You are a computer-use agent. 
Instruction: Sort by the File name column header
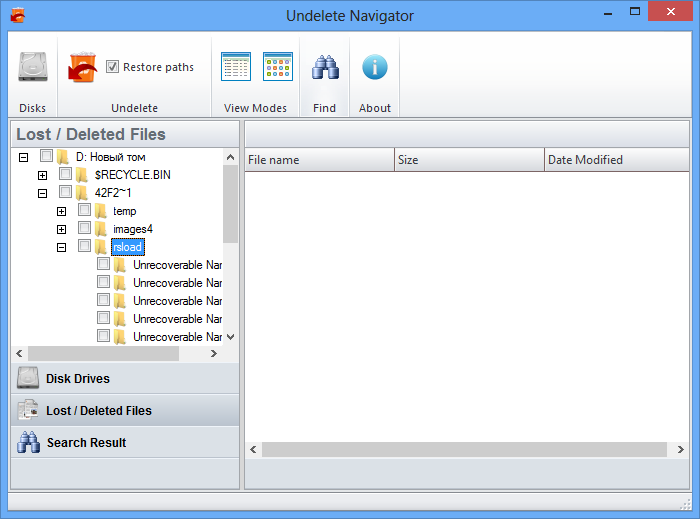click(x=320, y=160)
